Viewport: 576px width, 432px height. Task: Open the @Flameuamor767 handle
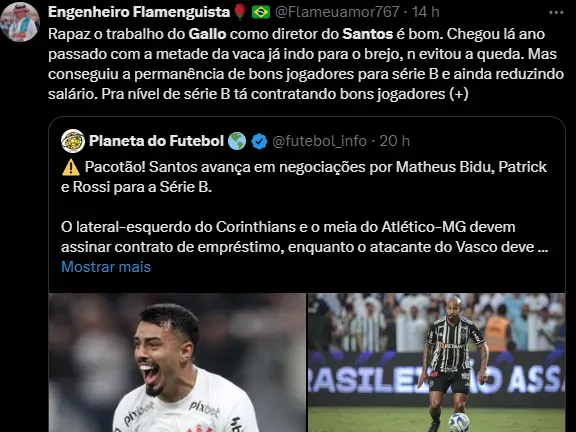337,12
